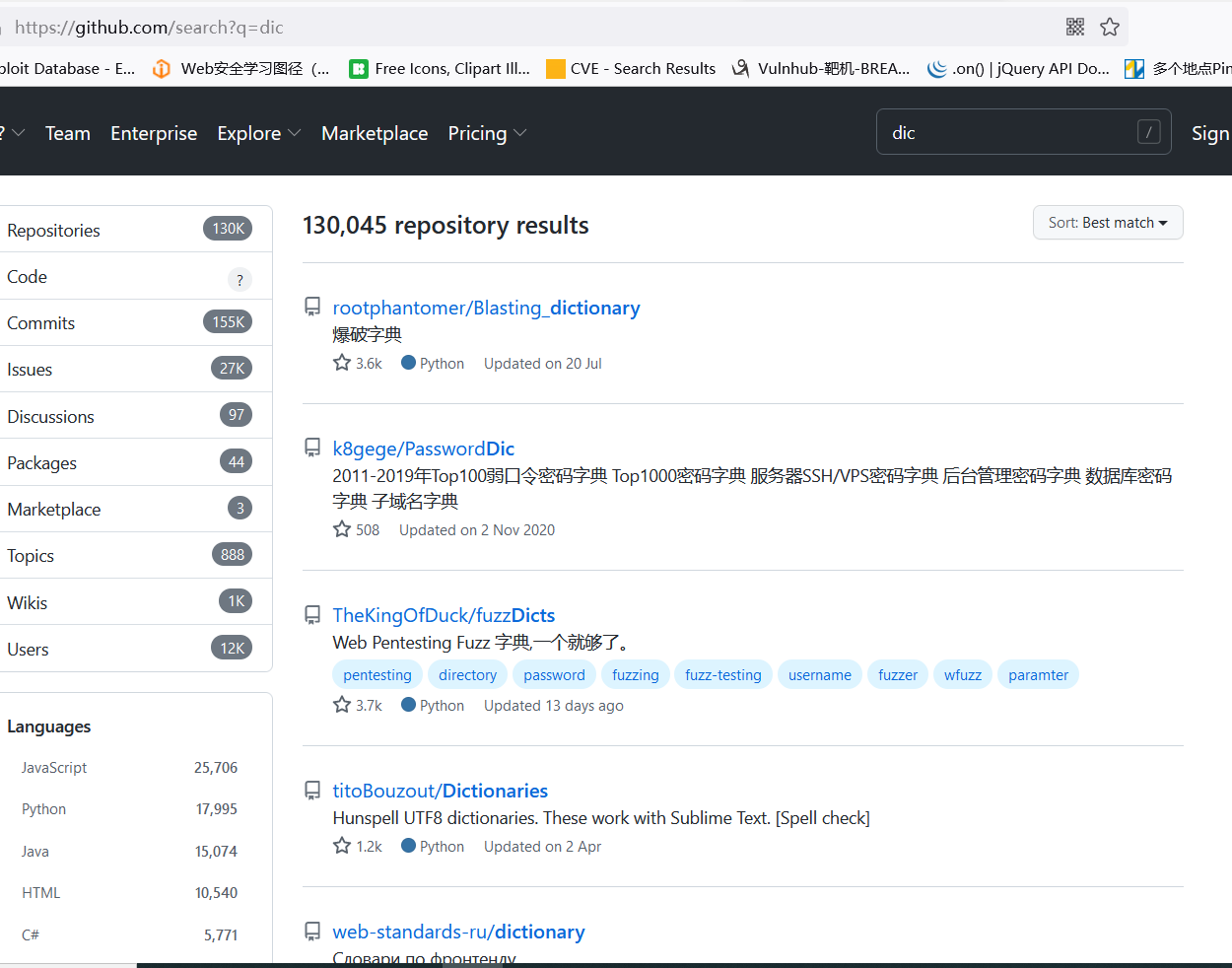Screen dimensions: 1232x968
Task: Open rootphantomer/Blasting_dictionary repository
Action: [x=486, y=308]
